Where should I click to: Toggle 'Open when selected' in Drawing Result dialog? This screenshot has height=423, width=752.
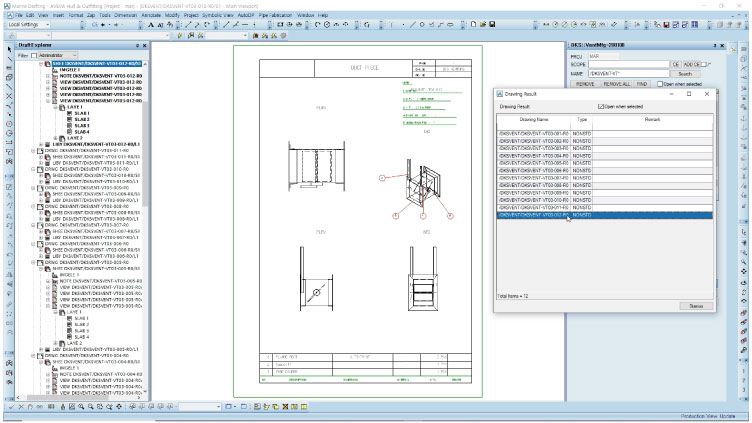[x=601, y=106]
